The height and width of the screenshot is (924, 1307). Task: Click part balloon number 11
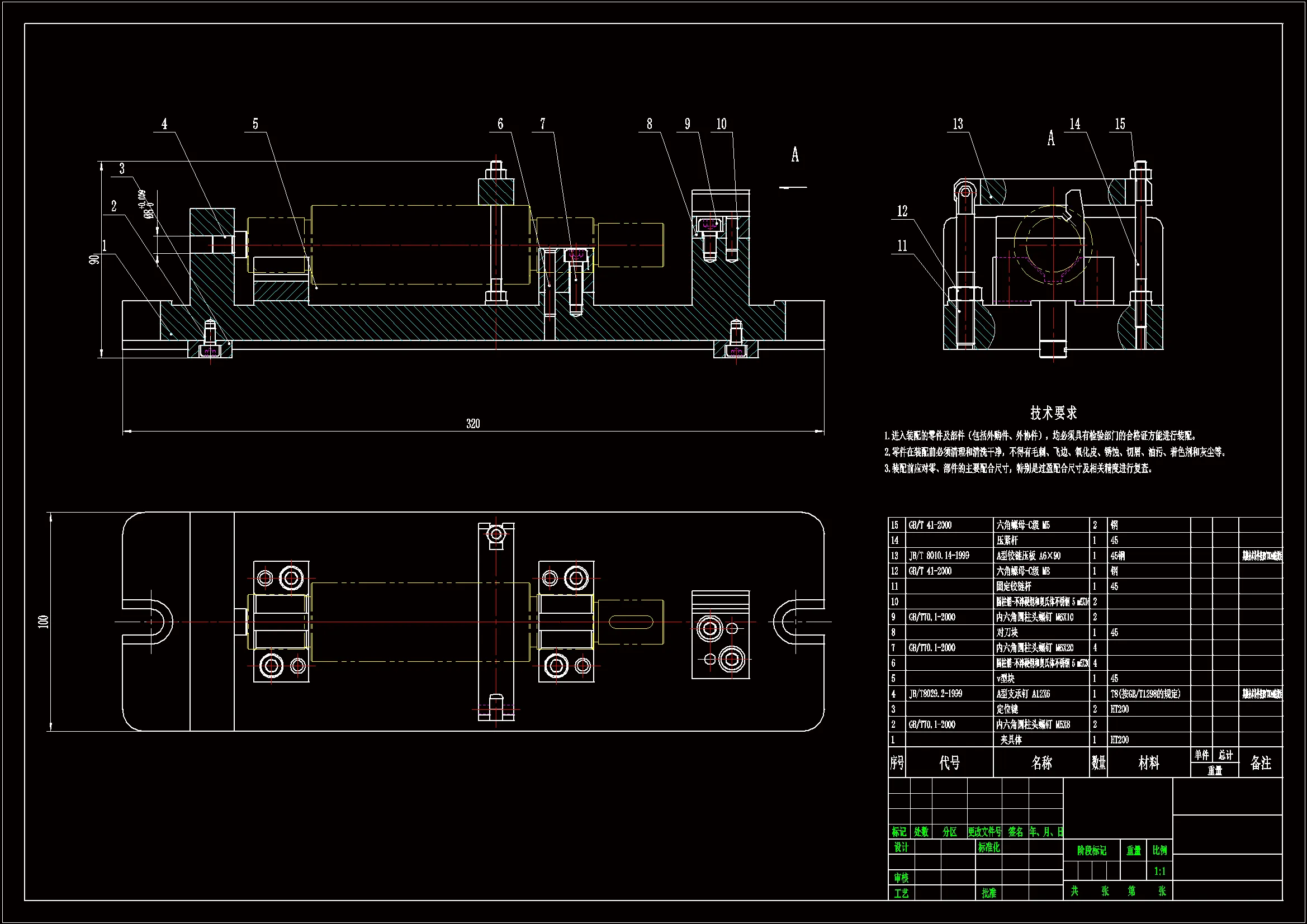(902, 246)
